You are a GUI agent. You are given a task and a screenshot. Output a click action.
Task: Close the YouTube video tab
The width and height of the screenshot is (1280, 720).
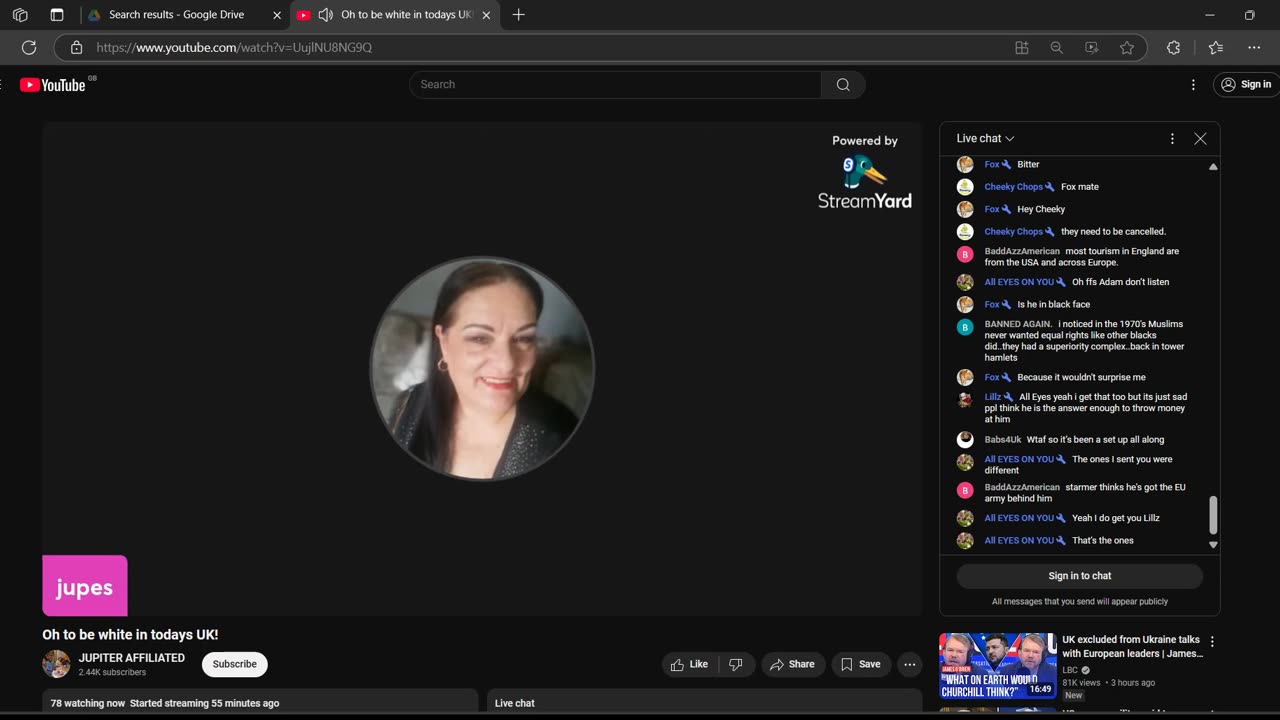(486, 15)
